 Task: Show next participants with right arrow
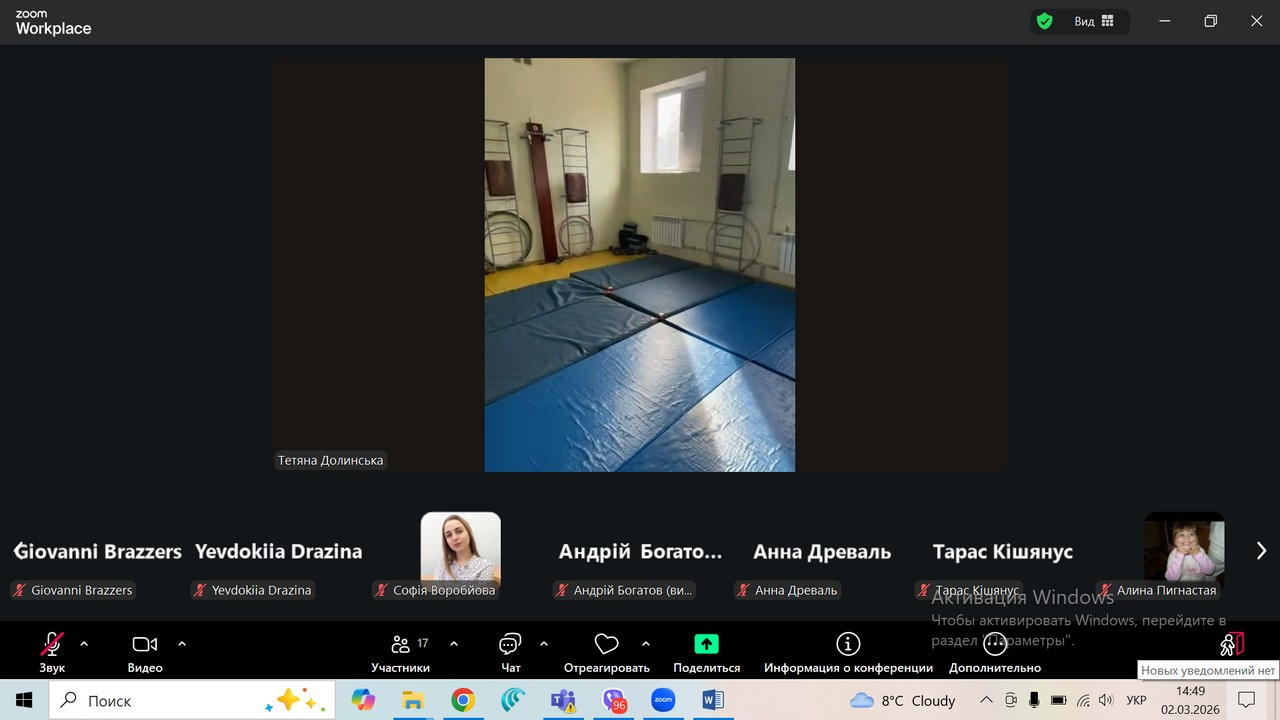coord(1261,551)
